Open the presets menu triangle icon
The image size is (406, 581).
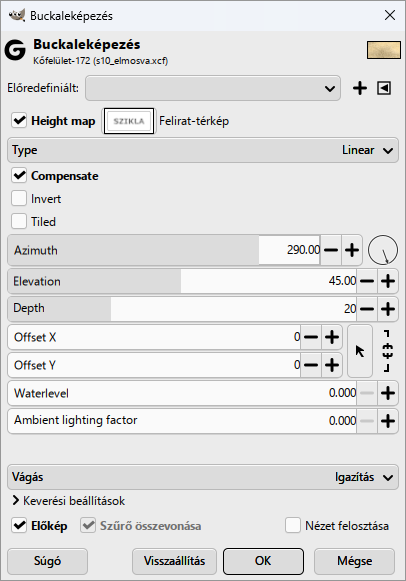[384, 88]
